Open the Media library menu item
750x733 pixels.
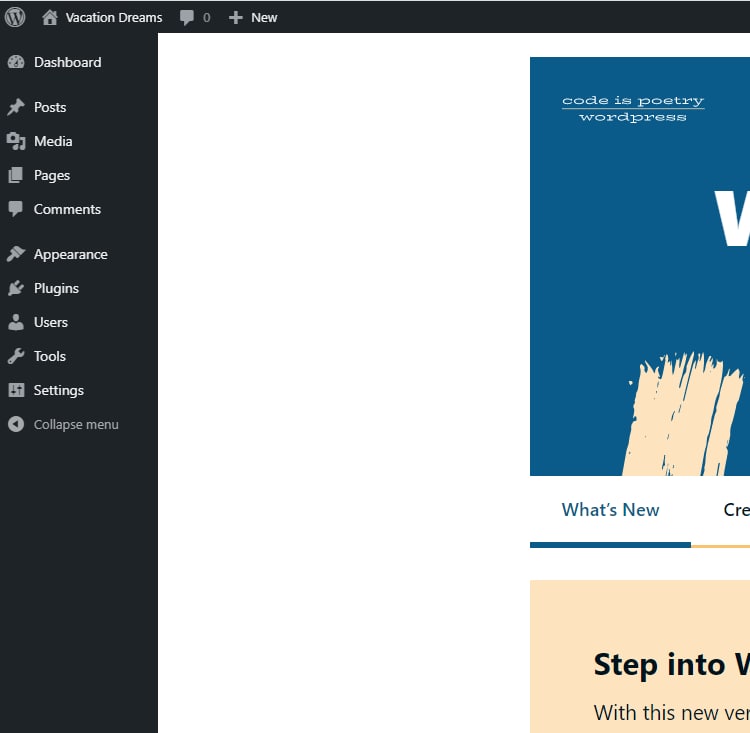53,141
